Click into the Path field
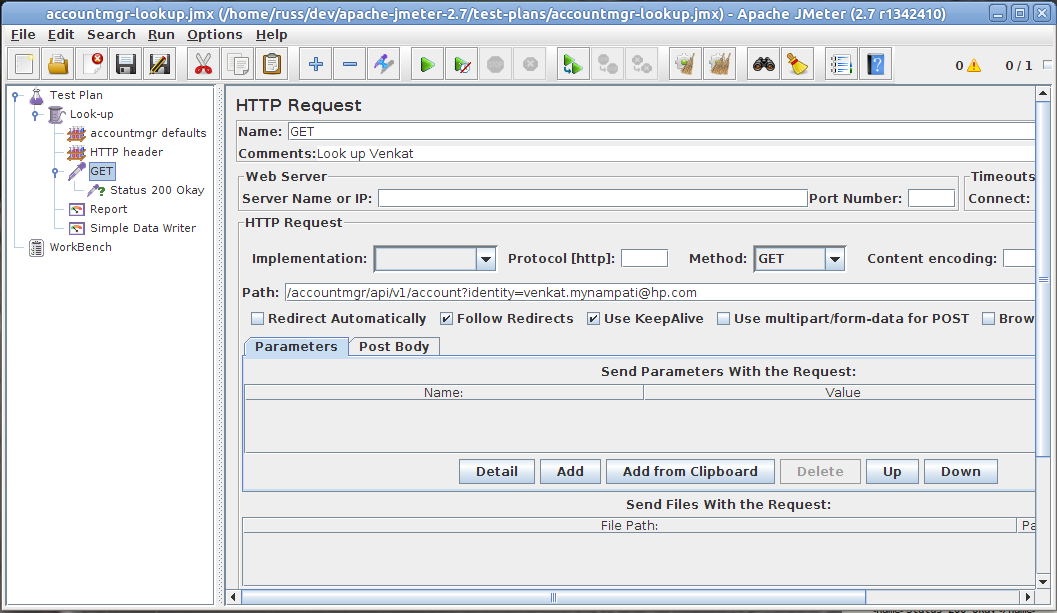 click(x=660, y=293)
